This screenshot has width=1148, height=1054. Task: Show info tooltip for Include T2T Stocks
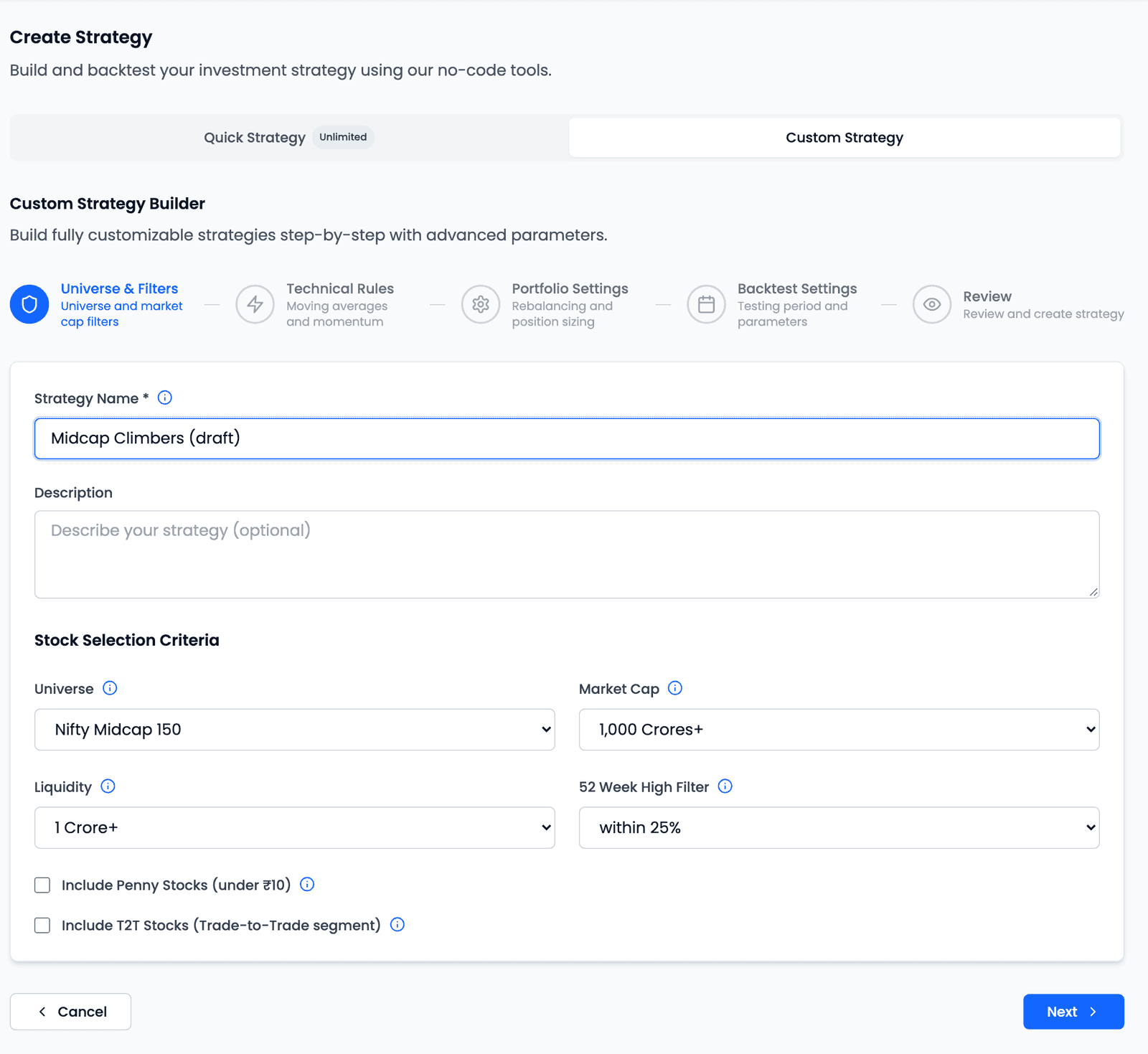coord(397,925)
